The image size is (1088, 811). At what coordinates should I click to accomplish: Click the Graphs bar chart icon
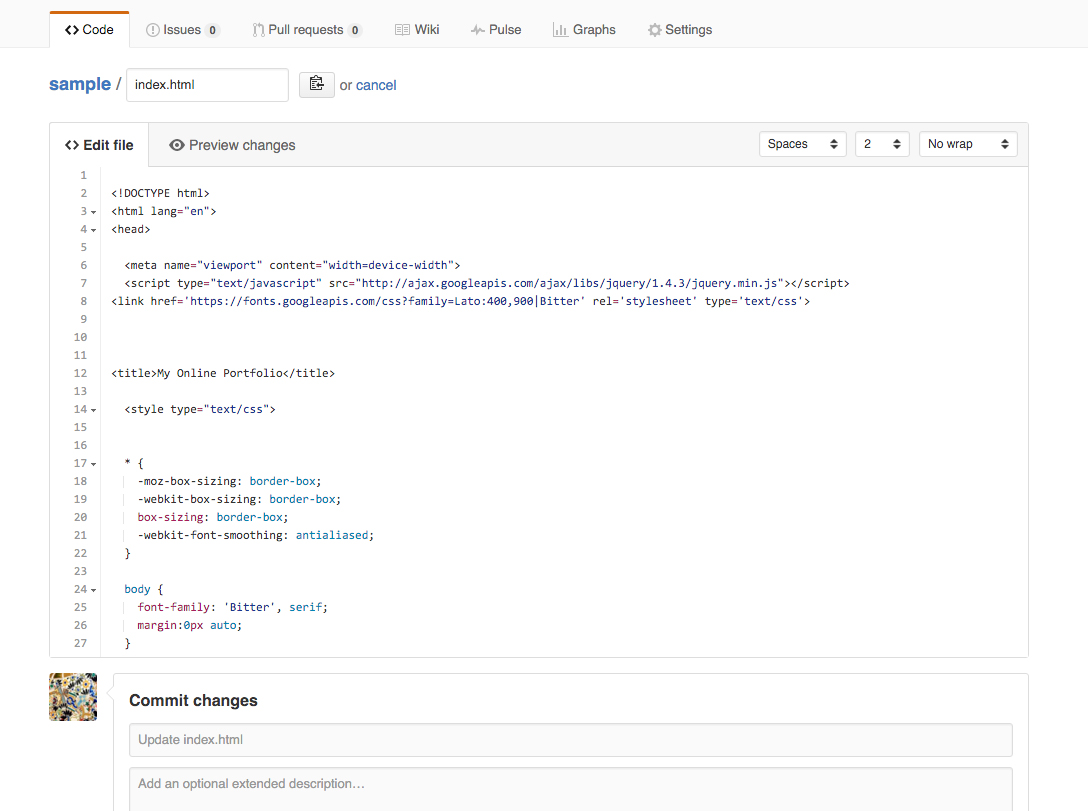click(560, 30)
